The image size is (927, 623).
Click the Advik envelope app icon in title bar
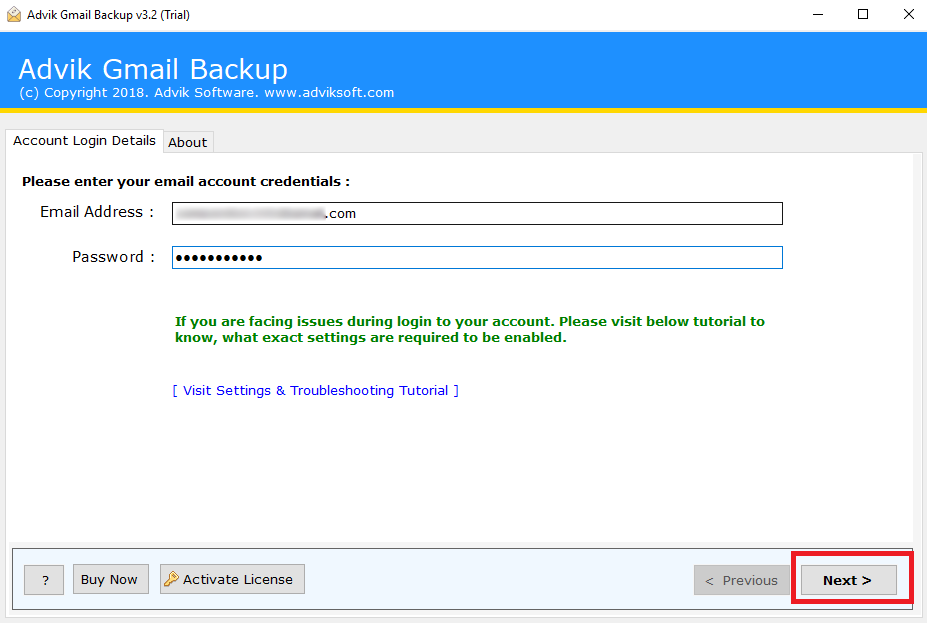click(x=14, y=14)
